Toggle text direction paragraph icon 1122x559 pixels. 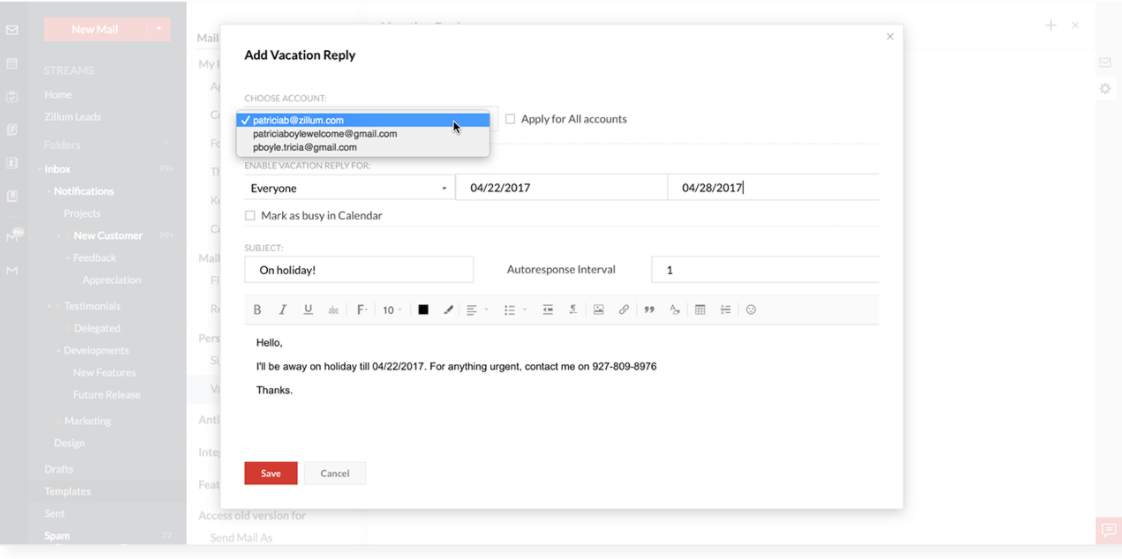tap(573, 310)
